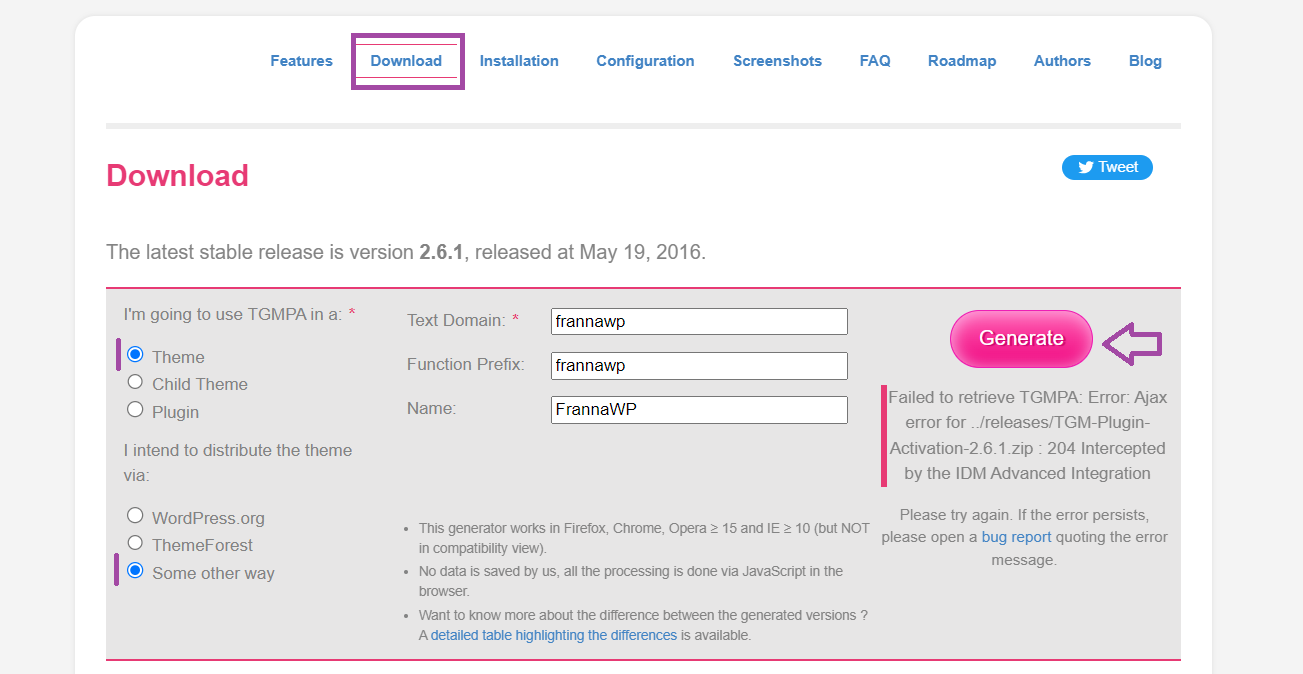This screenshot has width=1303, height=674.
Task: Choose the Plugin radio option
Action: pyautogui.click(x=135, y=409)
